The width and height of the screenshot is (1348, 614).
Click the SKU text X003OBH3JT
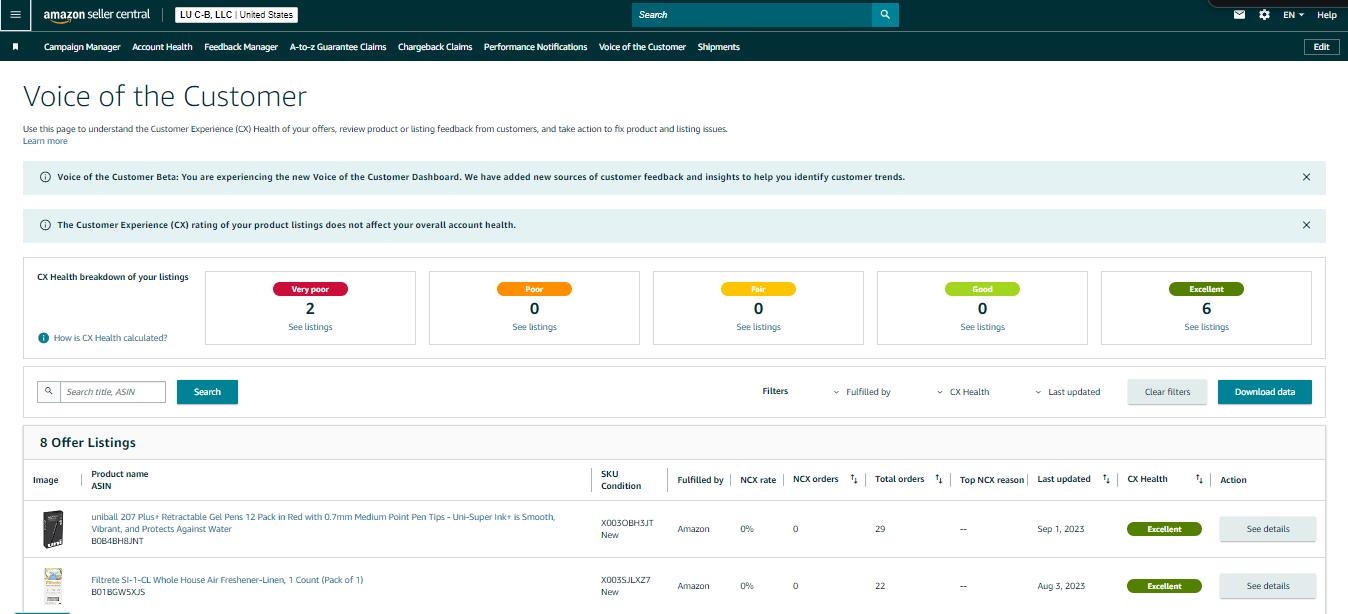click(x=626, y=523)
